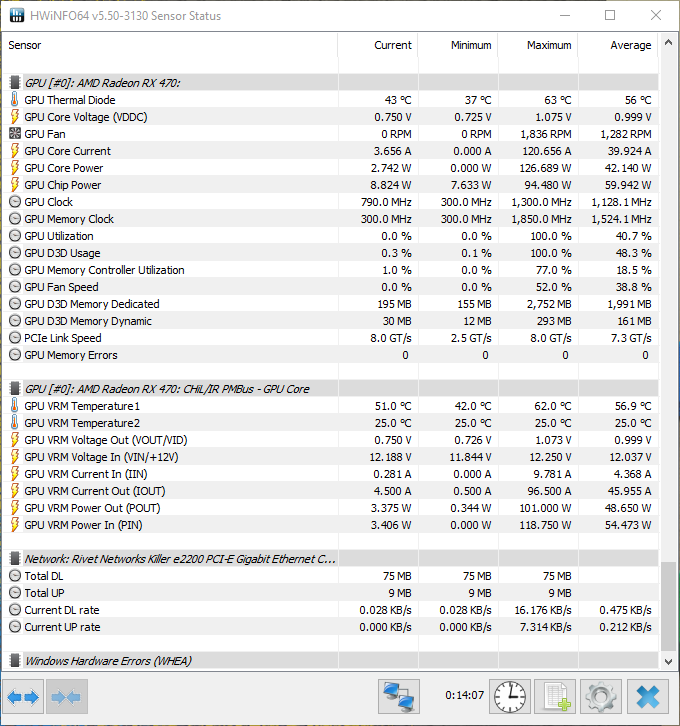Click the chip icon of the first AMD Radeon RX 470 header
The height and width of the screenshot is (726, 680).
(x=15, y=82)
